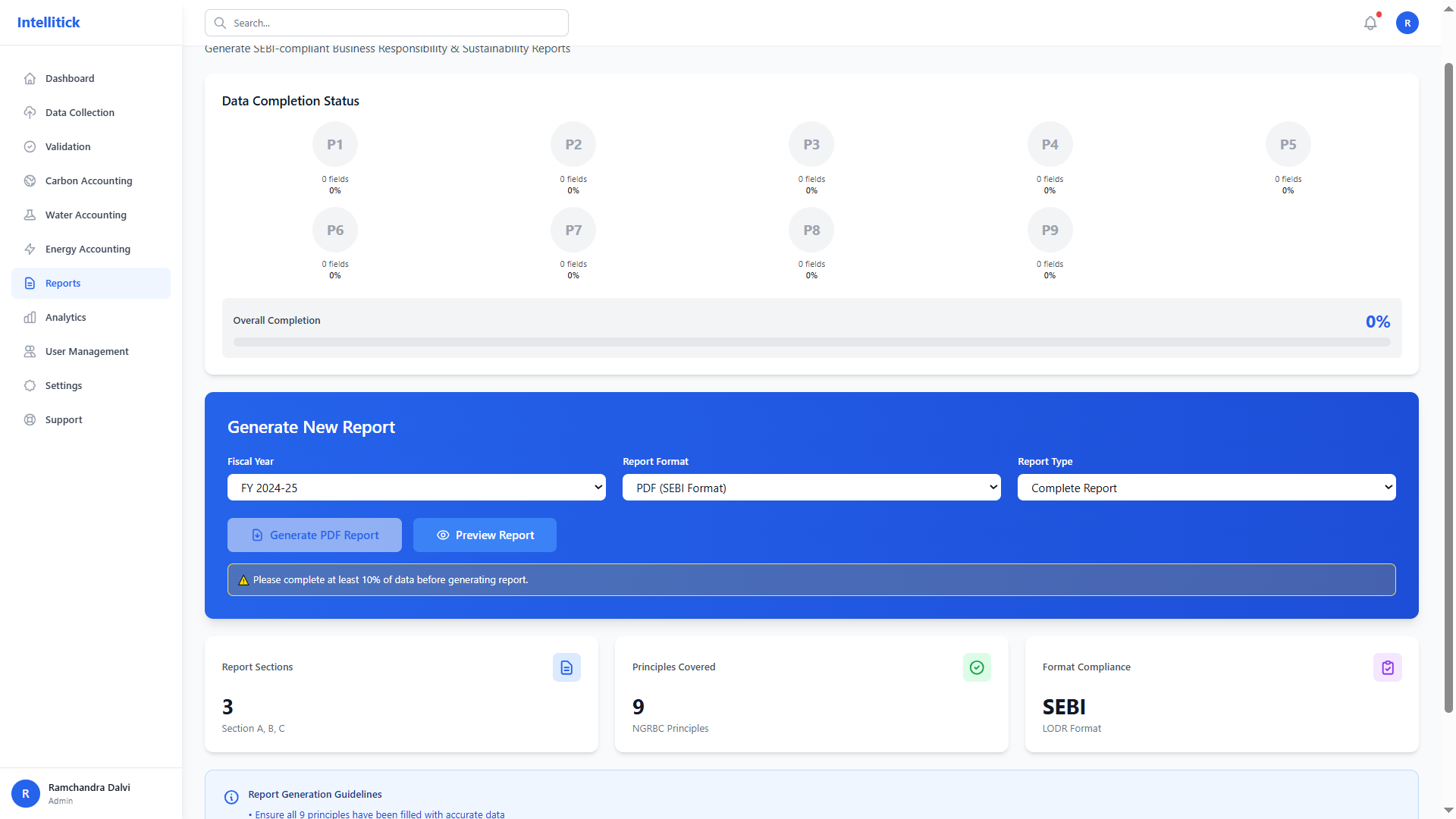Open User Management from sidebar
The image size is (1456, 819).
point(30,351)
